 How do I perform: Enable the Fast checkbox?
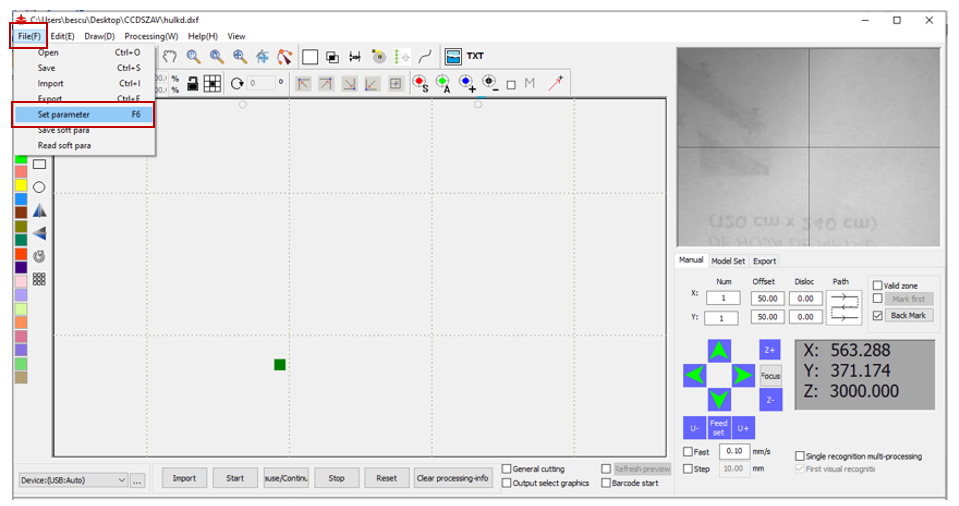pos(688,452)
